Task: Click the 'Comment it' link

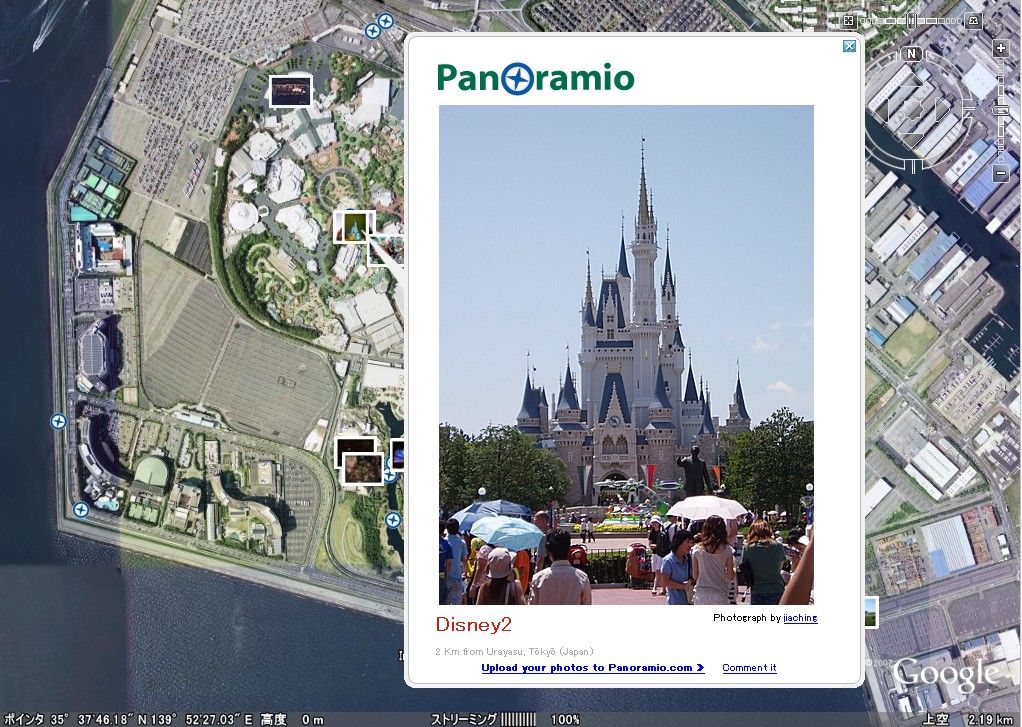Action: pyautogui.click(x=750, y=668)
